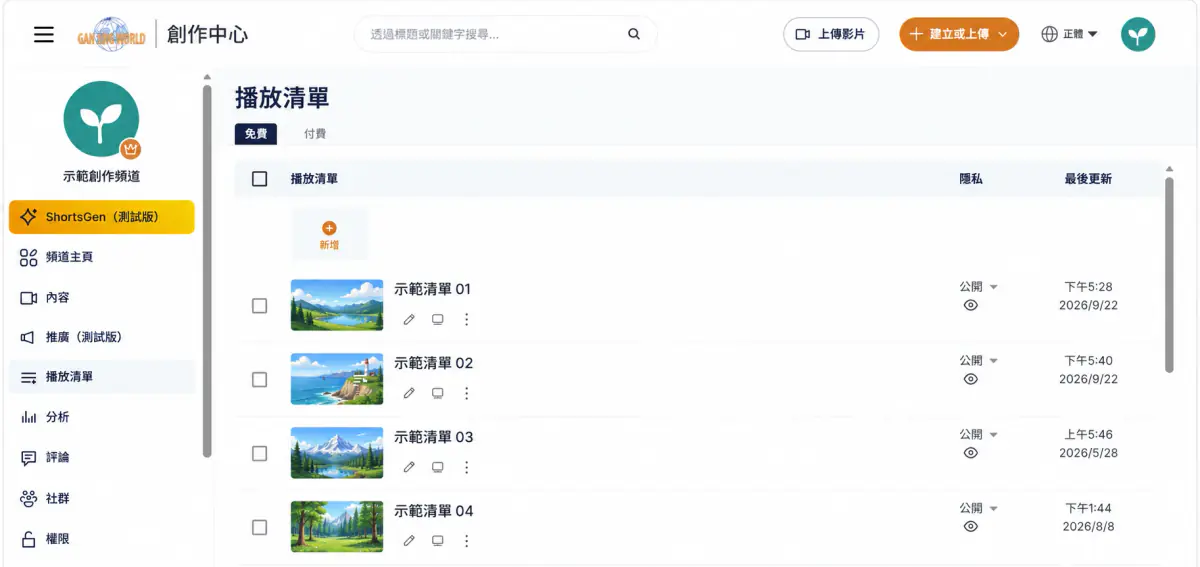The height and width of the screenshot is (567, 1200).
Task: Open the 示範清單 03 mountain thumbnail
Action: 337,453
